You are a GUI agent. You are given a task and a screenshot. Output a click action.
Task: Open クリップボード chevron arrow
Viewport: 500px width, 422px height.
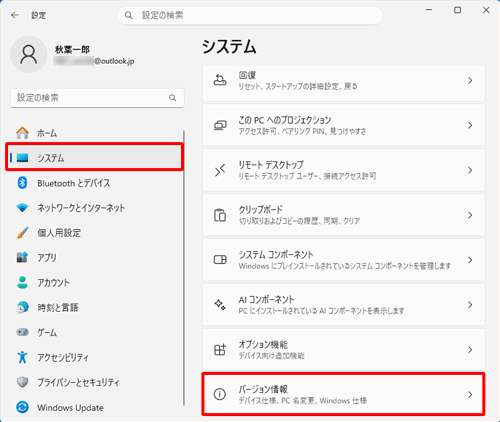pos(470,215)
